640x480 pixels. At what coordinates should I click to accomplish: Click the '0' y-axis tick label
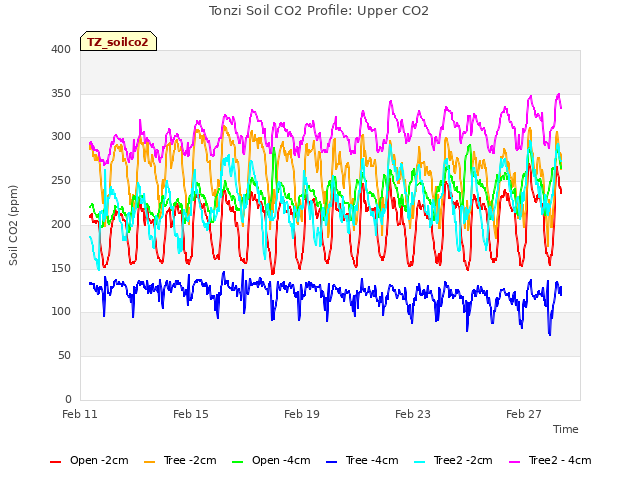coord(68,399)
